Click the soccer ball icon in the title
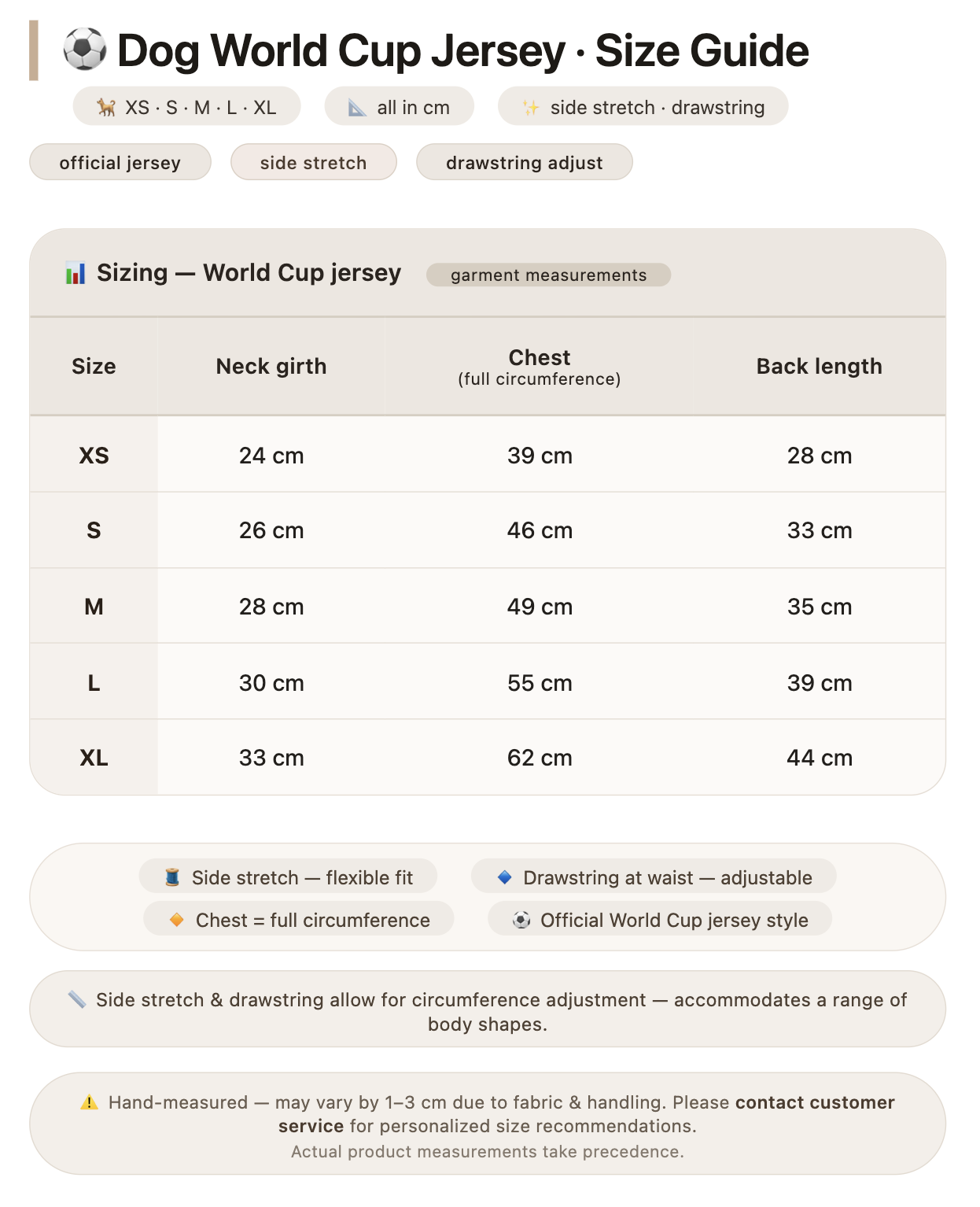980x1207 pixels. (84, 50)
